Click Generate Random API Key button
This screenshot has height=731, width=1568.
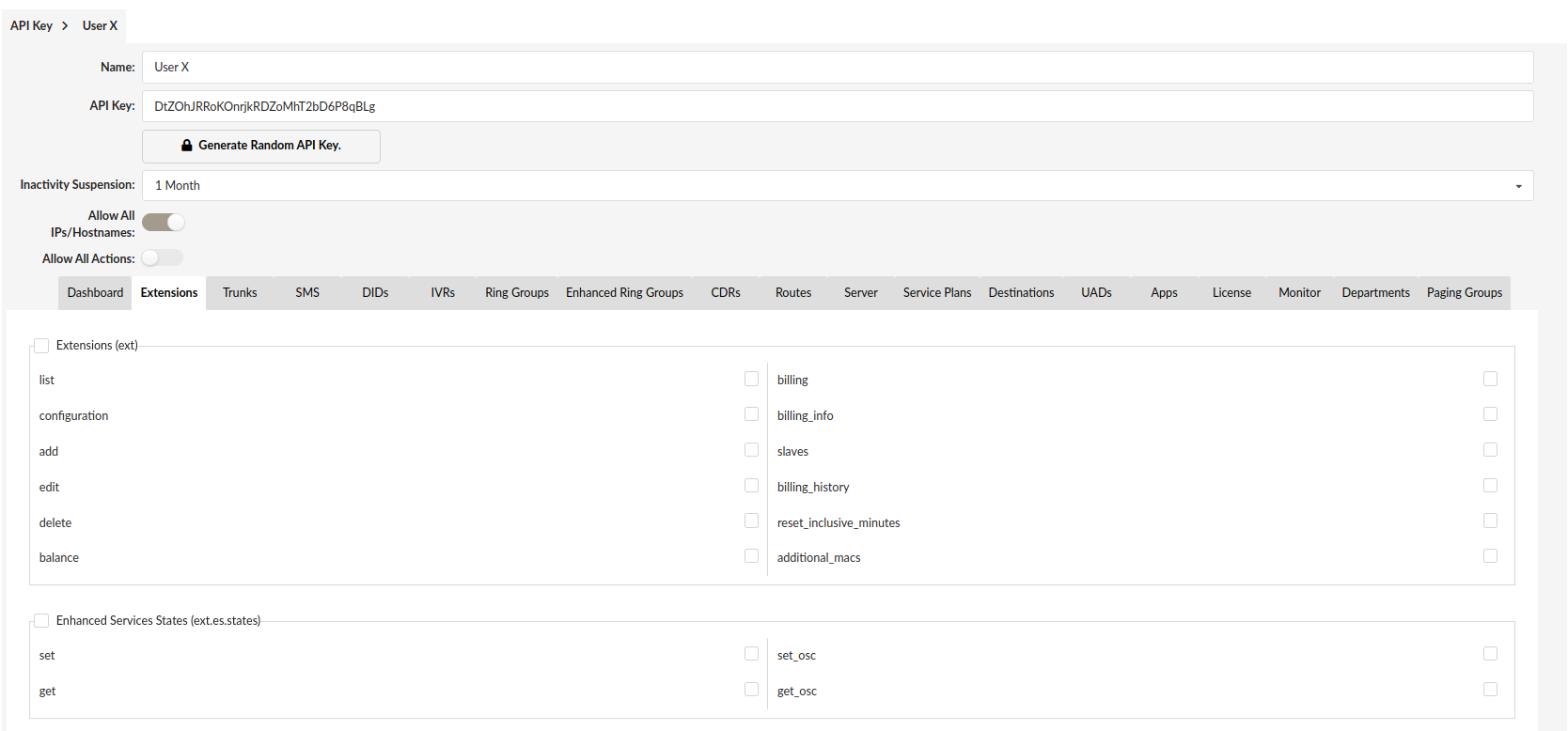pyautogui.click(x=261, y=146)
